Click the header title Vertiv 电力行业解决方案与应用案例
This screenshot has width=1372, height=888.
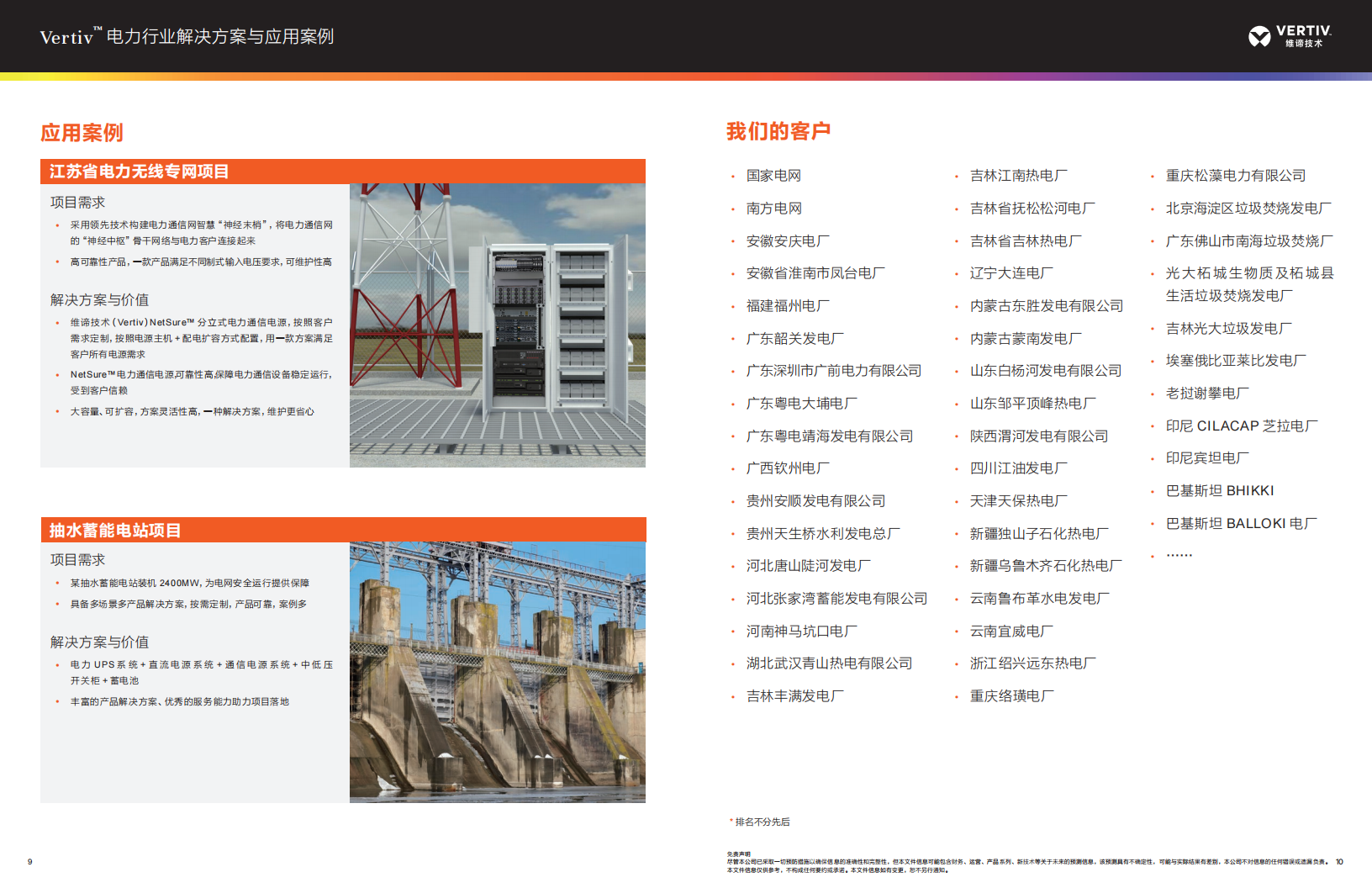coord(187,37)
